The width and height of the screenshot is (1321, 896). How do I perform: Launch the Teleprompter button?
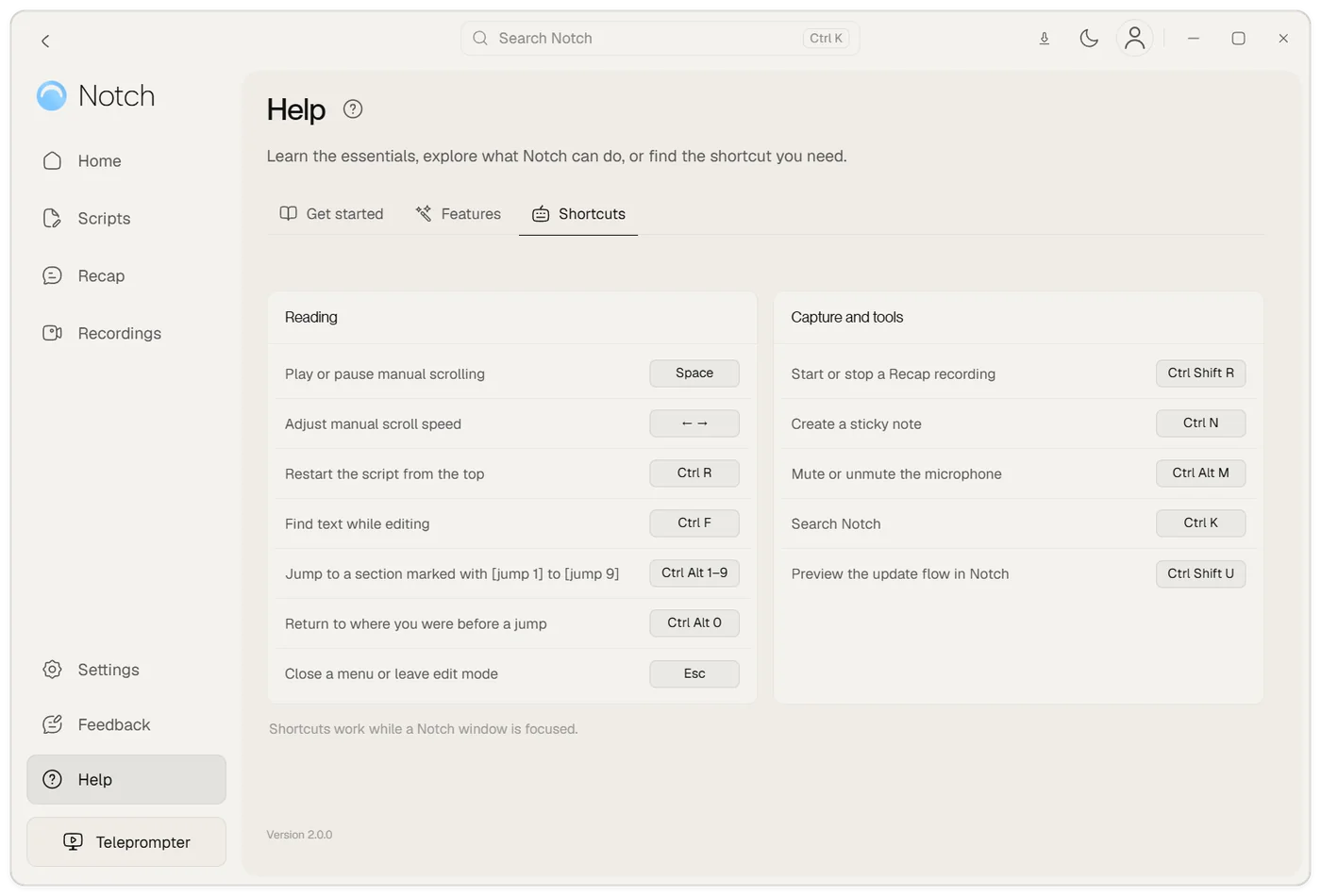click(126, 842)
